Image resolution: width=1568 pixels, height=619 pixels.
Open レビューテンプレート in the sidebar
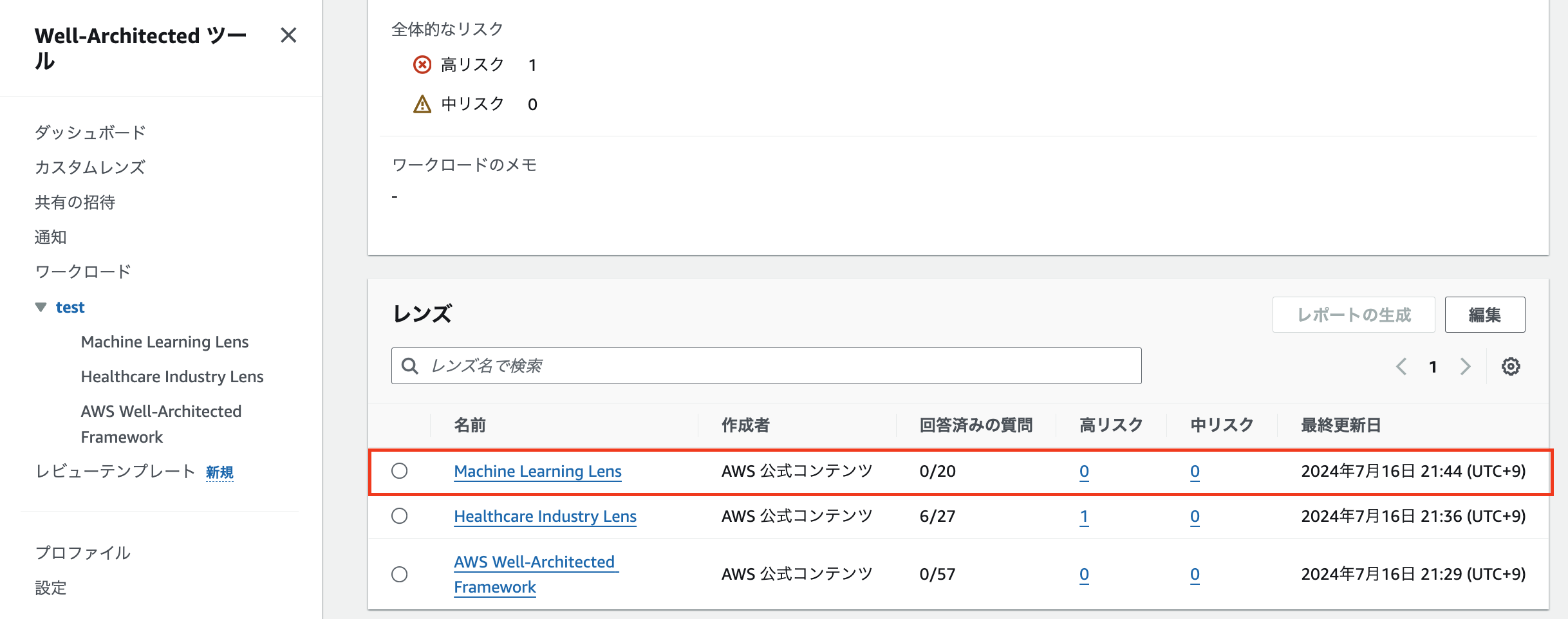pyautogui.click(x=115, y=472)
